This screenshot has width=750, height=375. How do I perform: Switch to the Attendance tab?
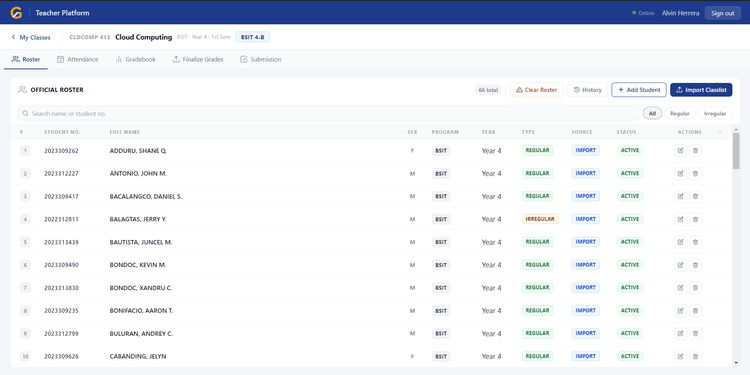(x=77, y=59)
